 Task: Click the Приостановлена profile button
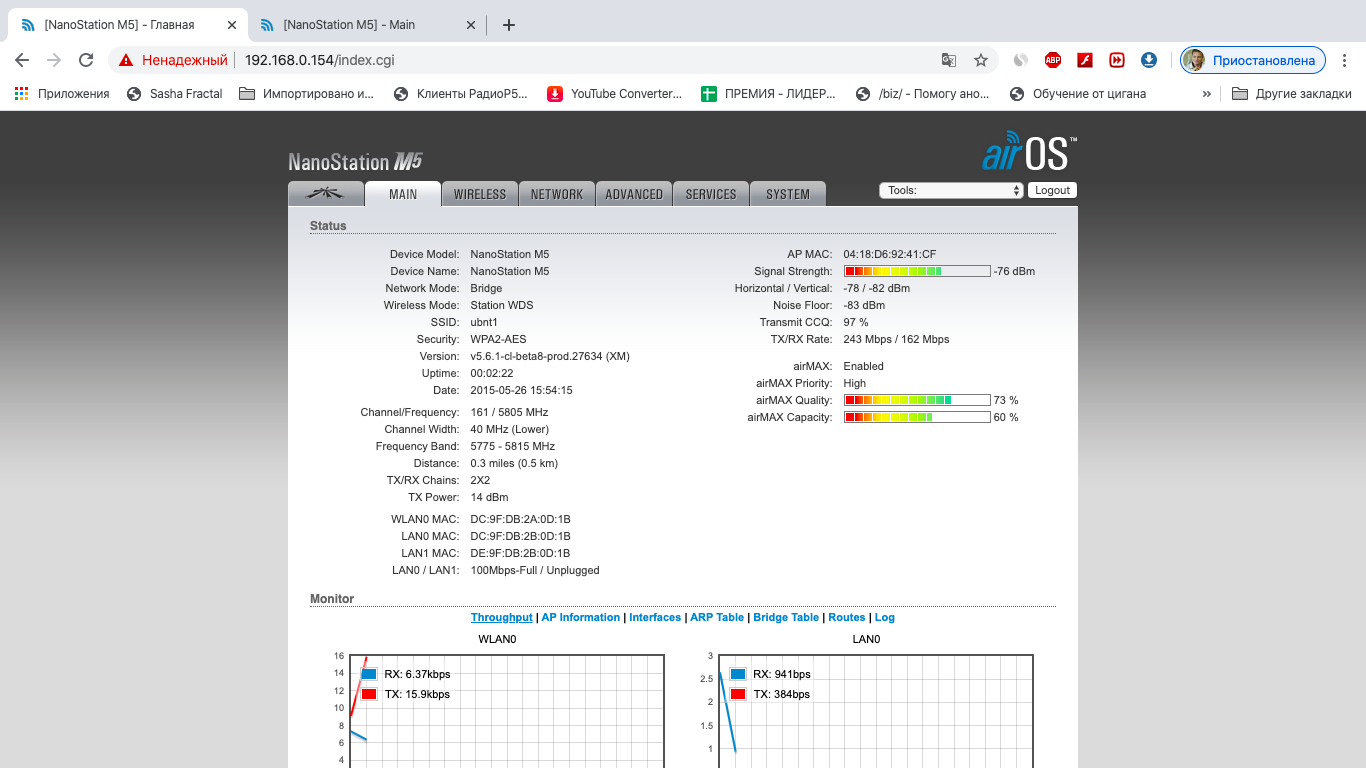1253,60
